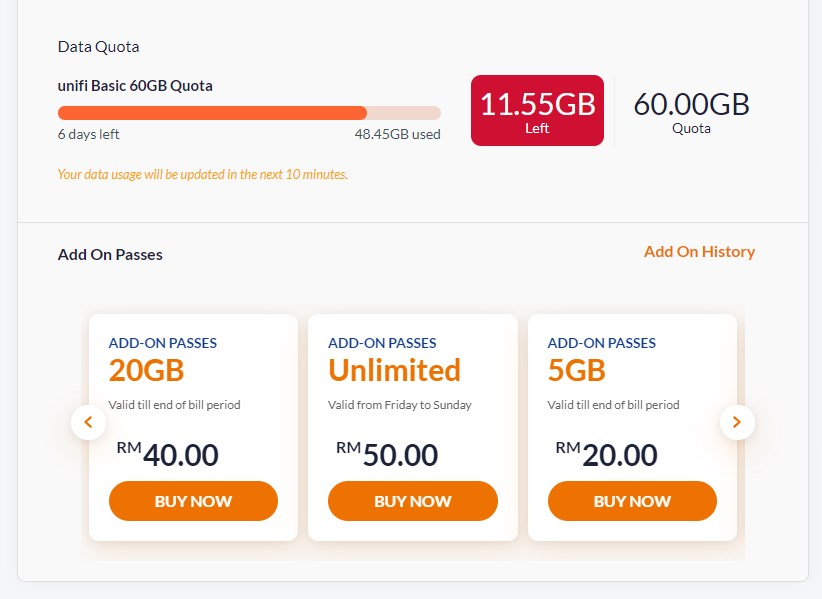Buy the 20GB add-on pass
Viewport: 822px width, 599px height.
(193, 501)
